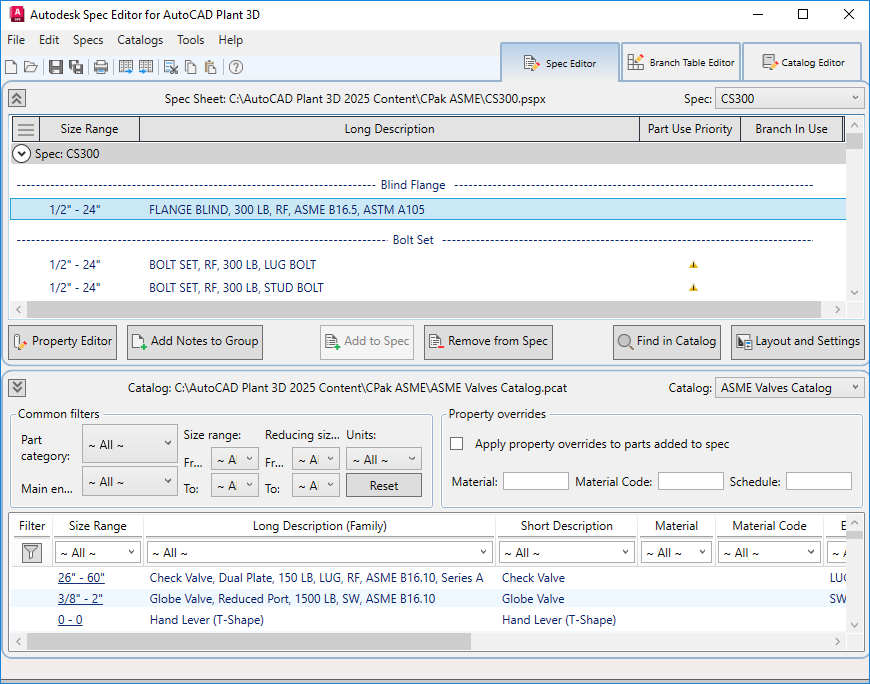
Task: Switch to the Catalog Editor tab
Action: [x=802, y=62]
